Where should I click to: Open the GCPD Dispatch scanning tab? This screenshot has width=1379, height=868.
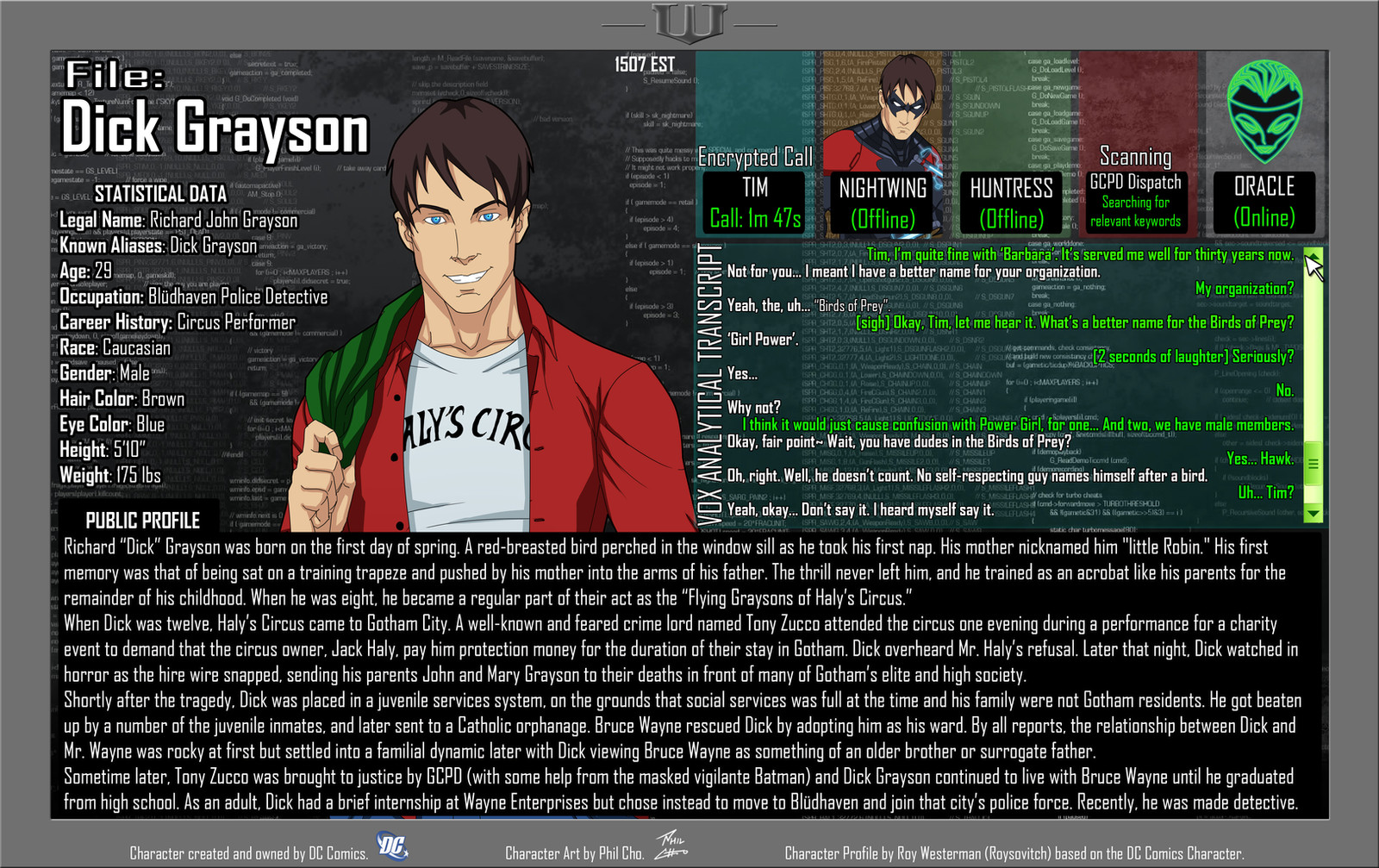pyautogui.click(x=1135, y=201)
